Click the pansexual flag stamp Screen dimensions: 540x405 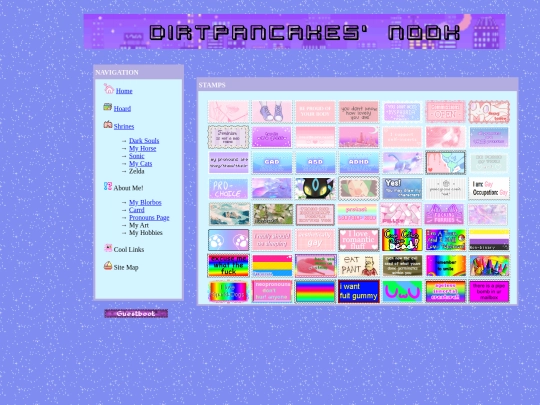point(272,266)
